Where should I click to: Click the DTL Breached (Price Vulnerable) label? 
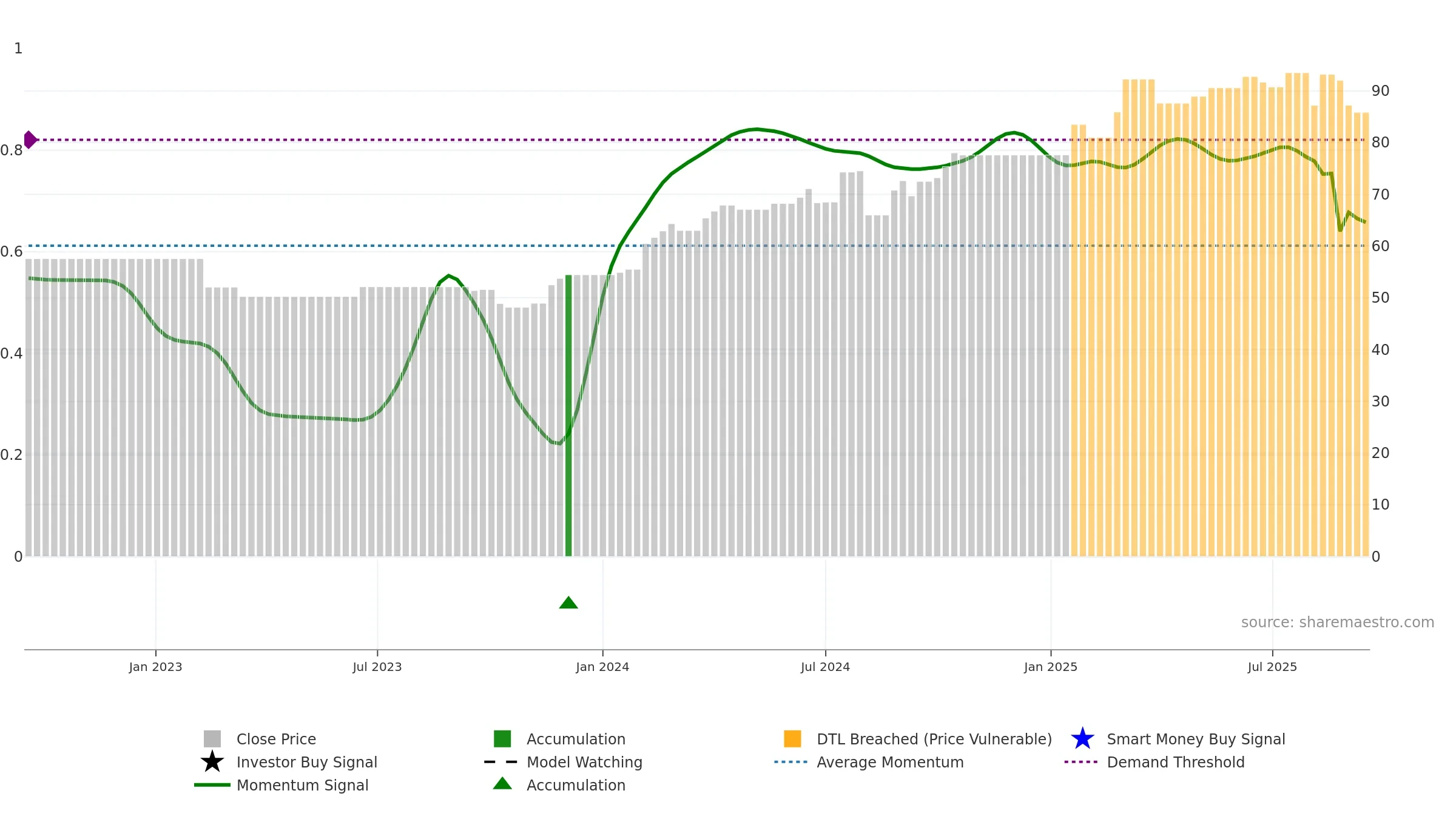click(934, 739)
